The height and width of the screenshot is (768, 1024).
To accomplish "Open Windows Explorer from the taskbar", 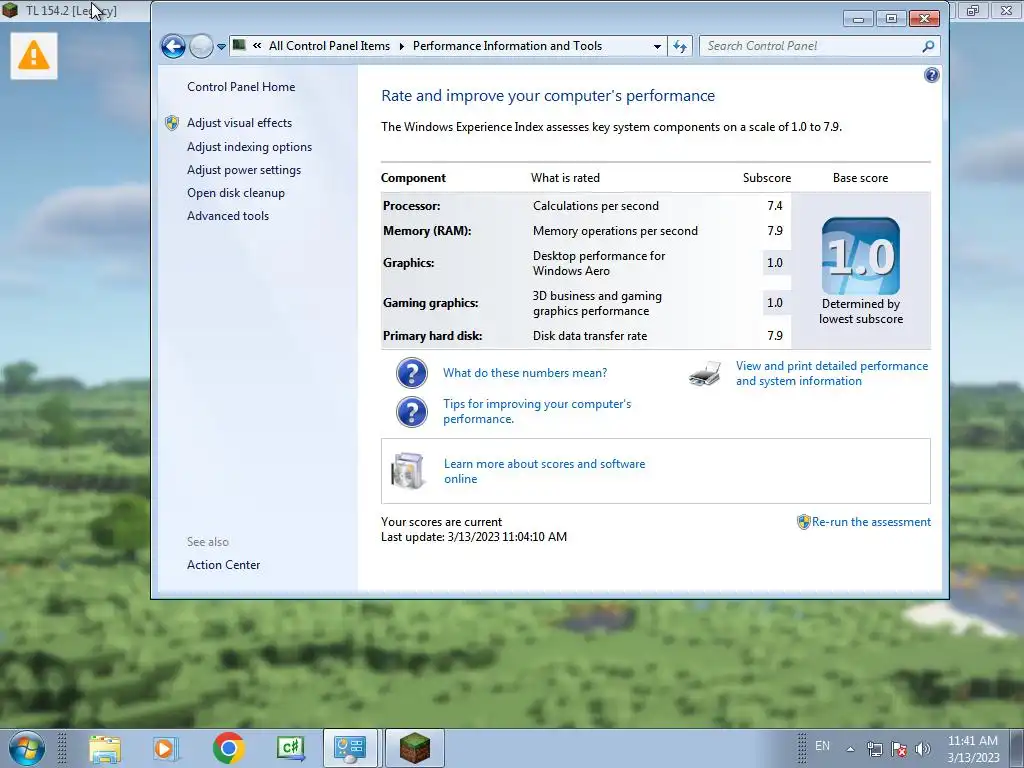I will pos(104,748).
